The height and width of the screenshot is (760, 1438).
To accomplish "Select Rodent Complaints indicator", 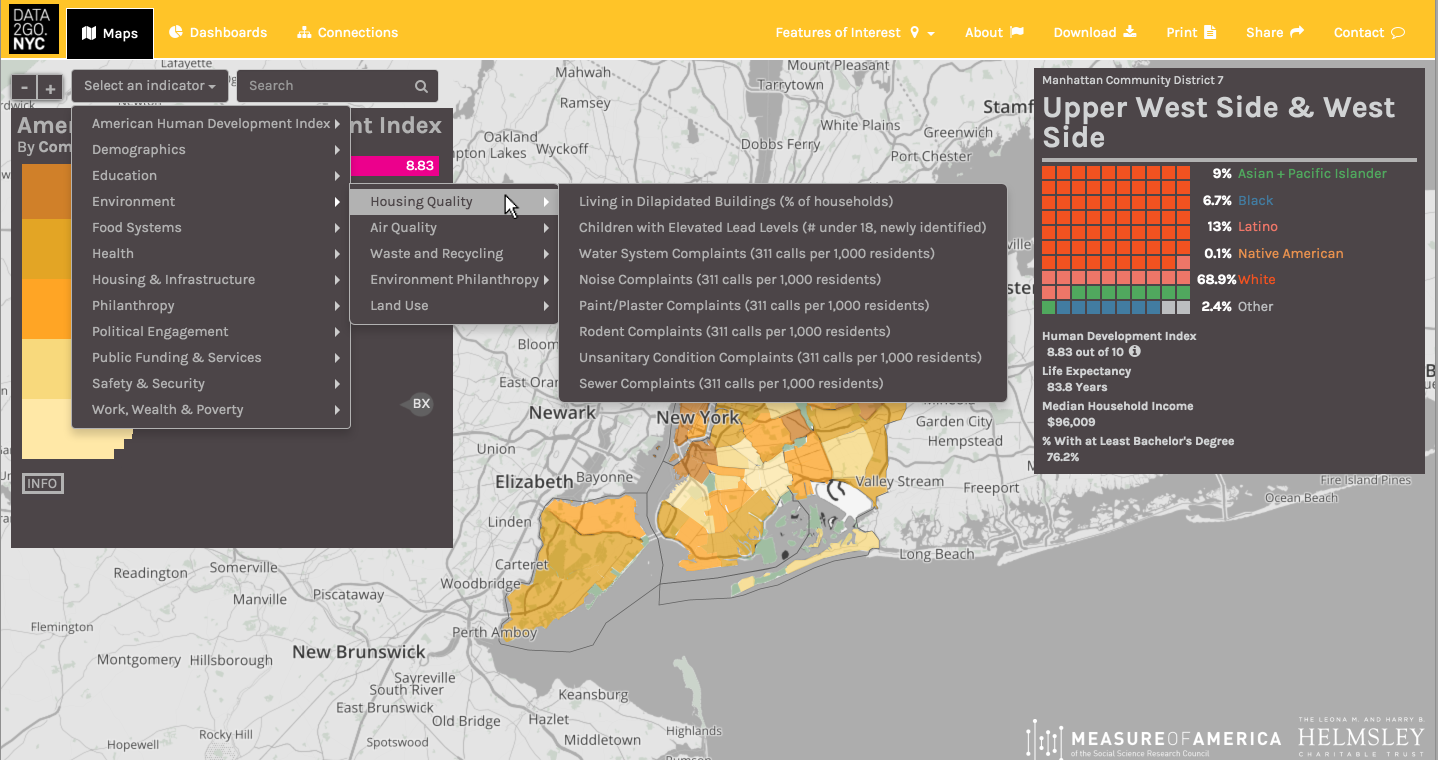I will pos(782,332).
